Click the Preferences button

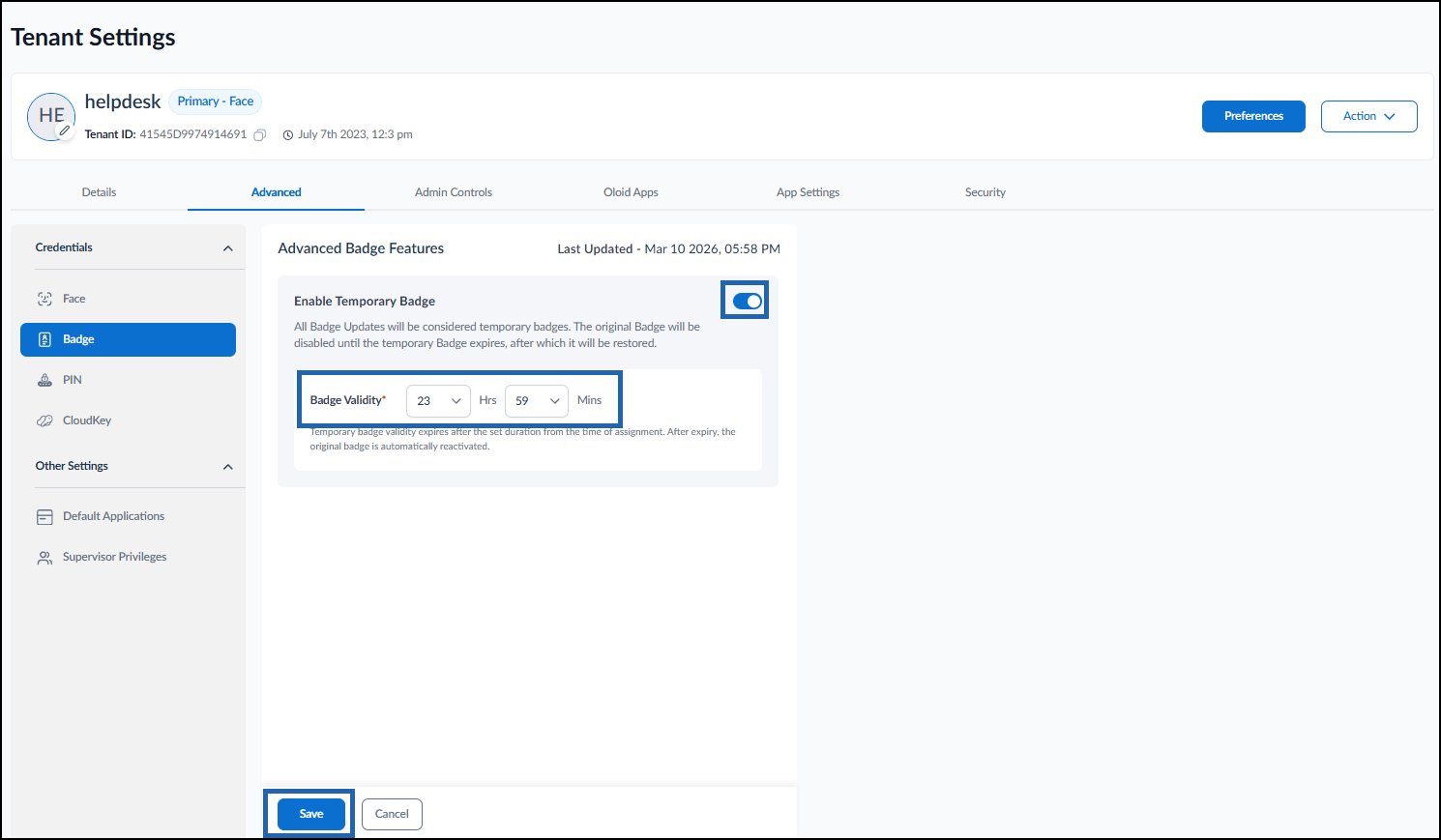[1253, 116]
